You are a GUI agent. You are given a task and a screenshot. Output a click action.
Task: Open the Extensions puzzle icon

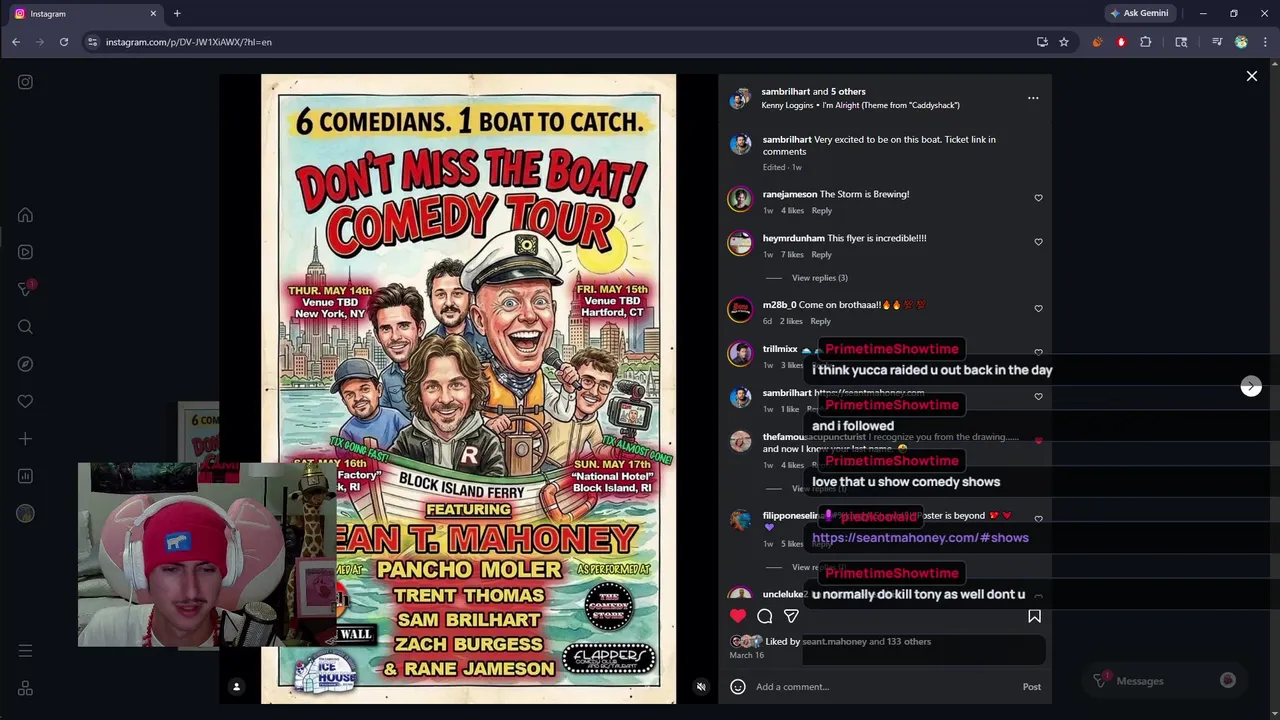coord(1146,42)
